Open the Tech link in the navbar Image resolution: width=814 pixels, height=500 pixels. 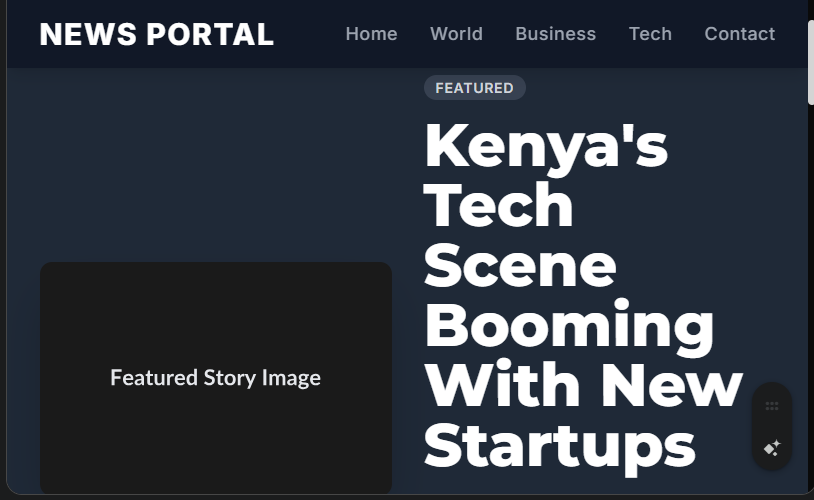click(x=650, y=34)
